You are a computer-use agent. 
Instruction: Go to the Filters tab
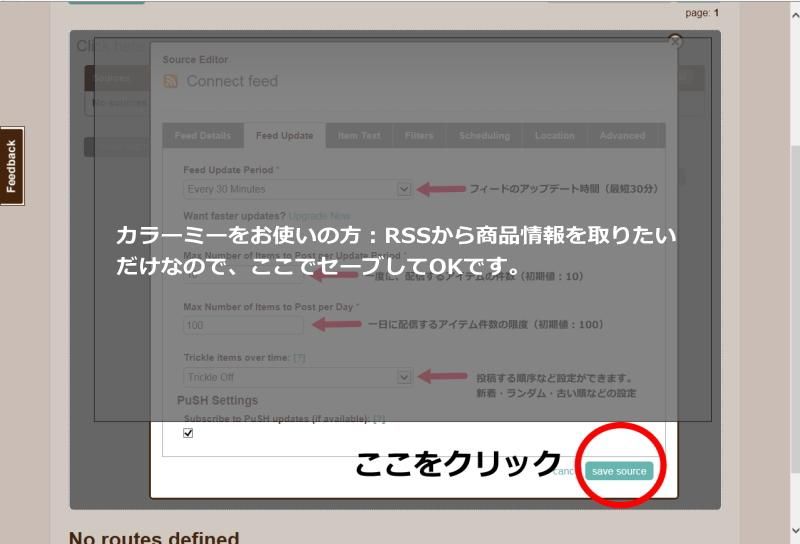click(x=419, y=135)
